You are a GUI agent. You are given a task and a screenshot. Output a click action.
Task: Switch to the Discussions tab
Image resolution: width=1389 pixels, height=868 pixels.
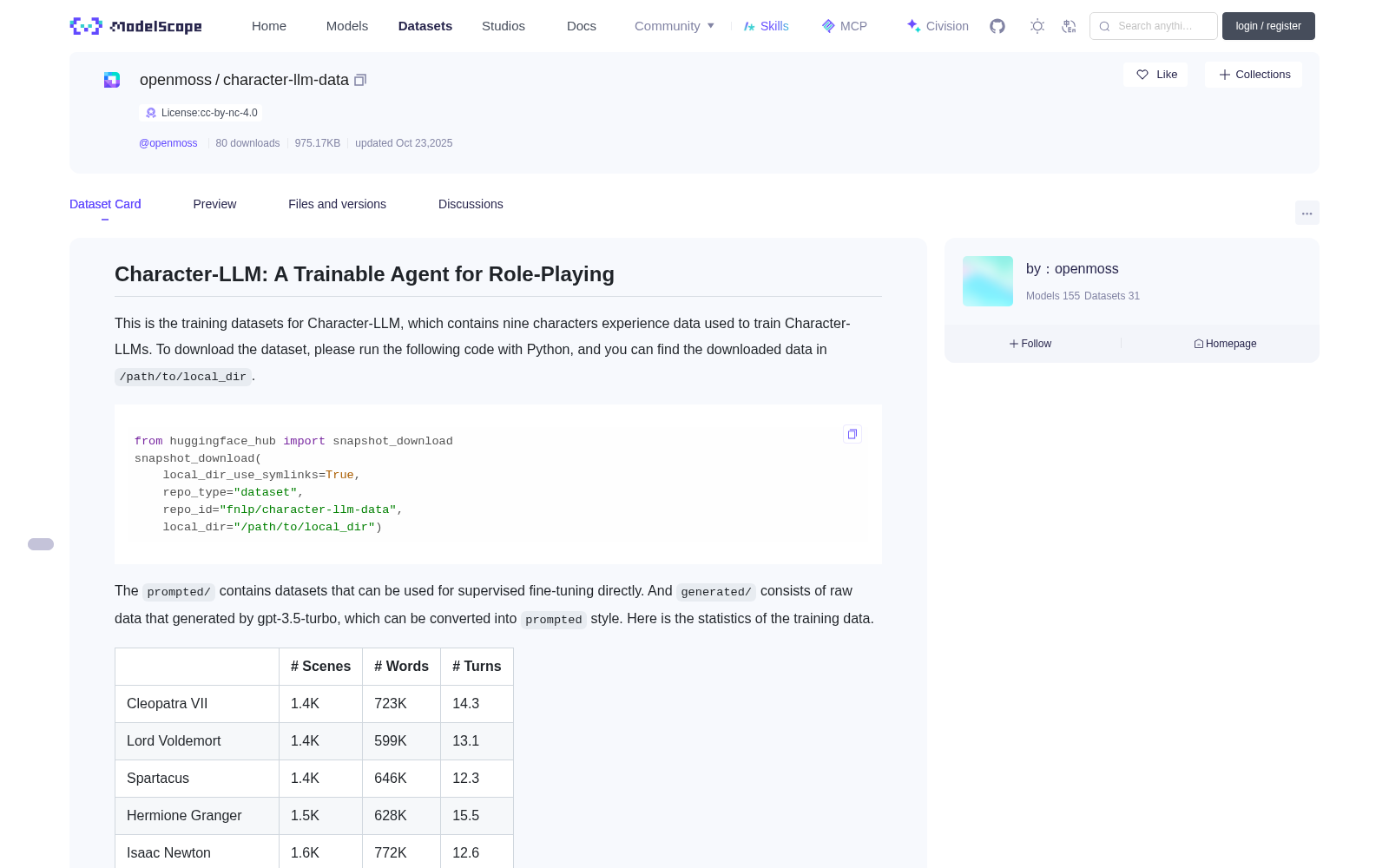pyautogui.click(x=471, y=204)
